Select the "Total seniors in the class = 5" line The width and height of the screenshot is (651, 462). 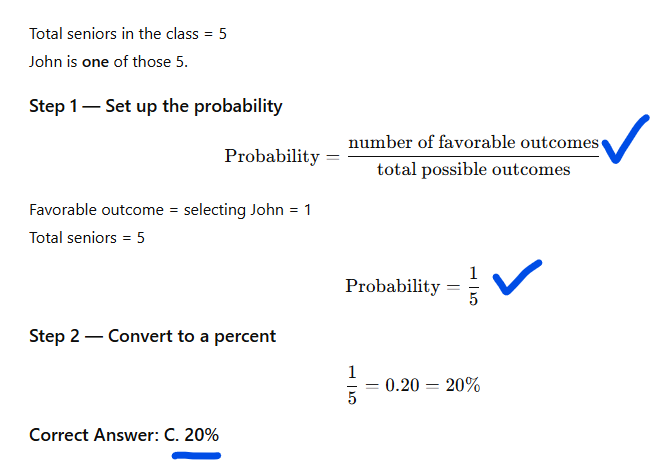(128, 34)
